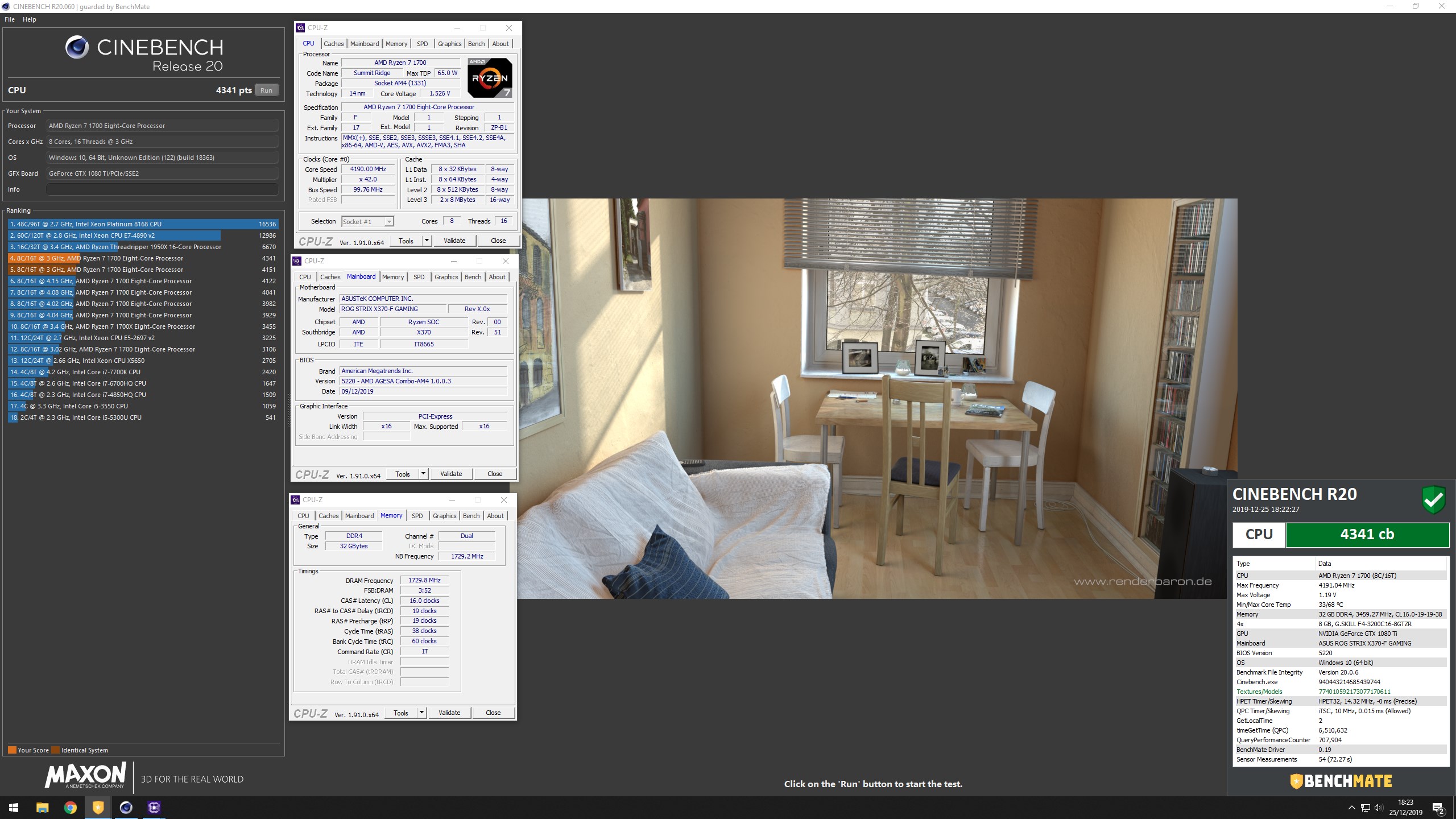Open the Cinebench File menu
This screenshot has height=819, width=1456.
click(10, 19)
